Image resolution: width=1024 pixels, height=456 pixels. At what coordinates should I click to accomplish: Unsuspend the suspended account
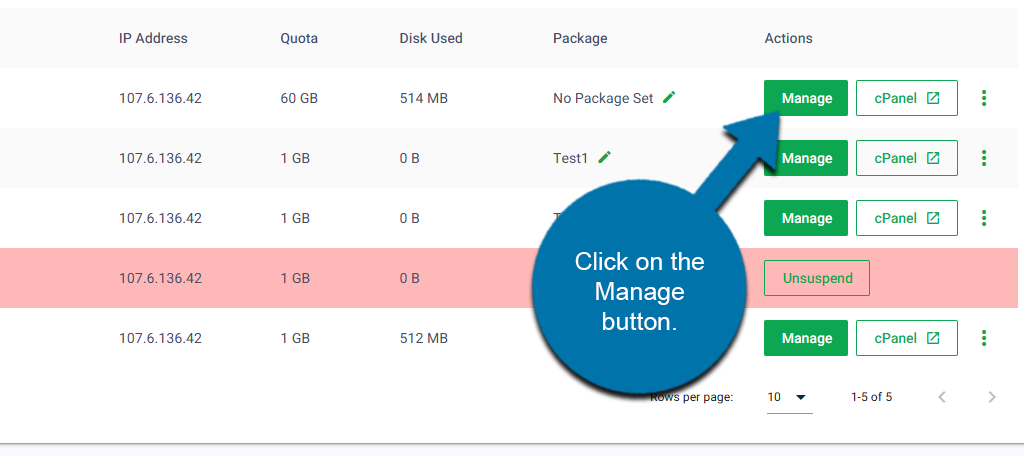point(817,278)
